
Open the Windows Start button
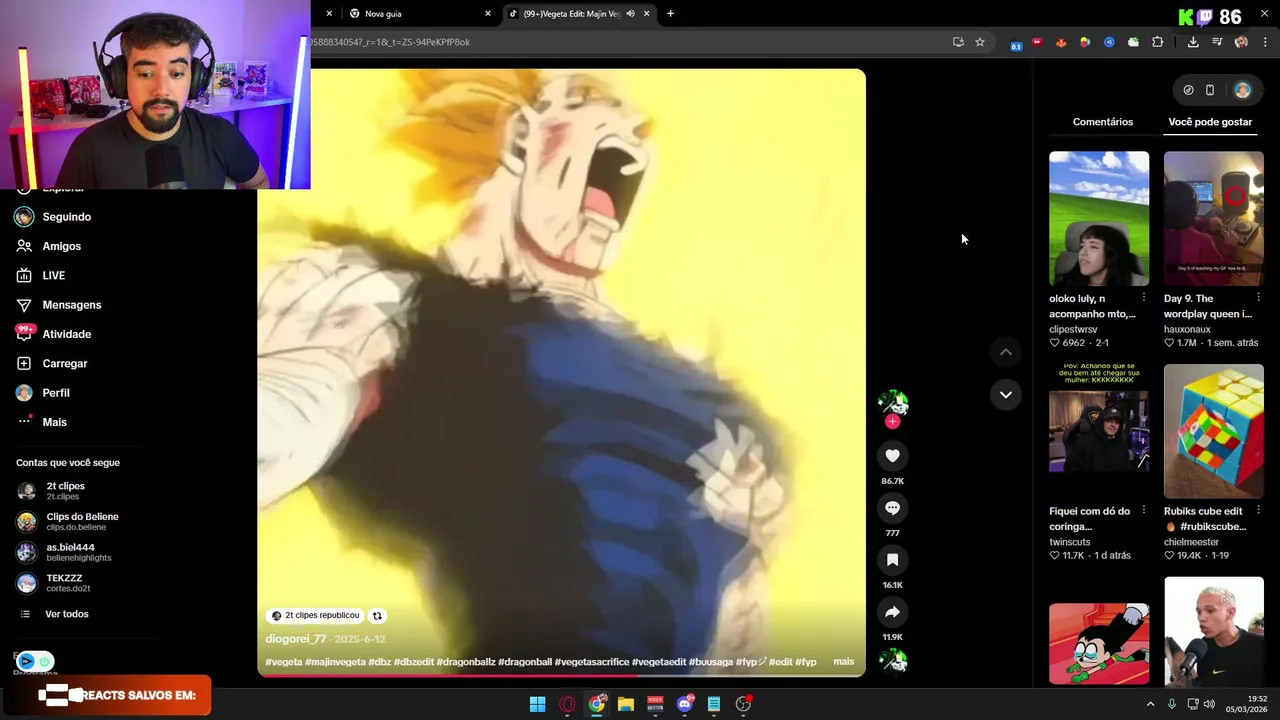pyautogui.click(x=537, y=704)
